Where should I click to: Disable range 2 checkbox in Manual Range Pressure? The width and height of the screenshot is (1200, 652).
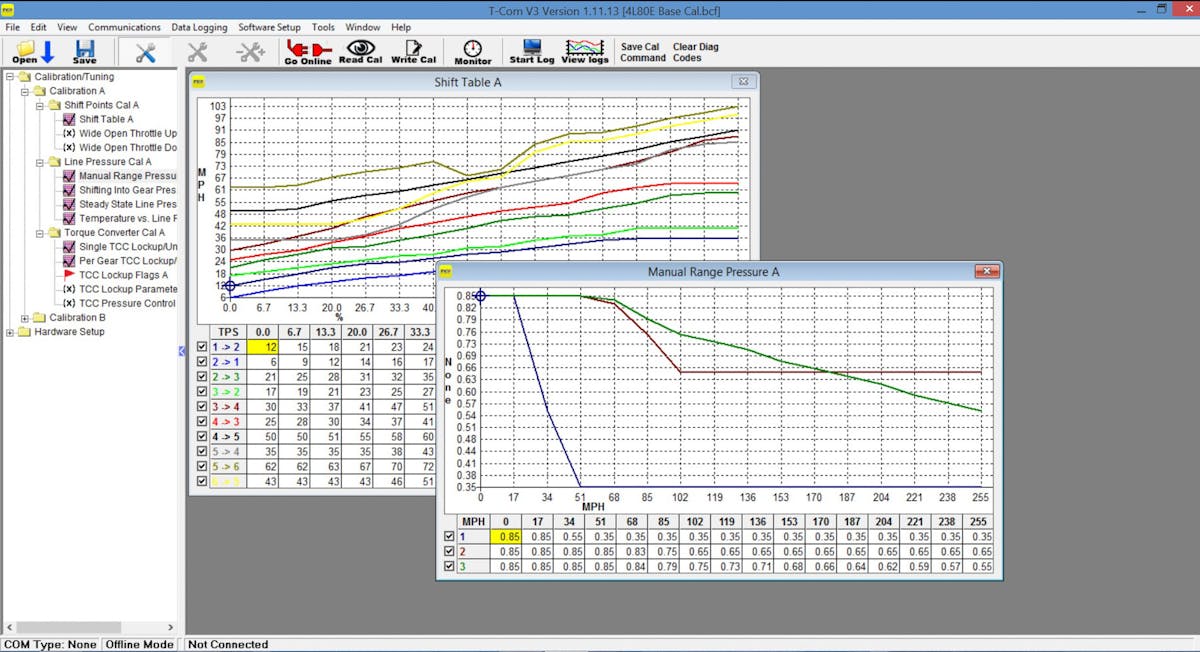pyautogui.click(x=448, y=551)
